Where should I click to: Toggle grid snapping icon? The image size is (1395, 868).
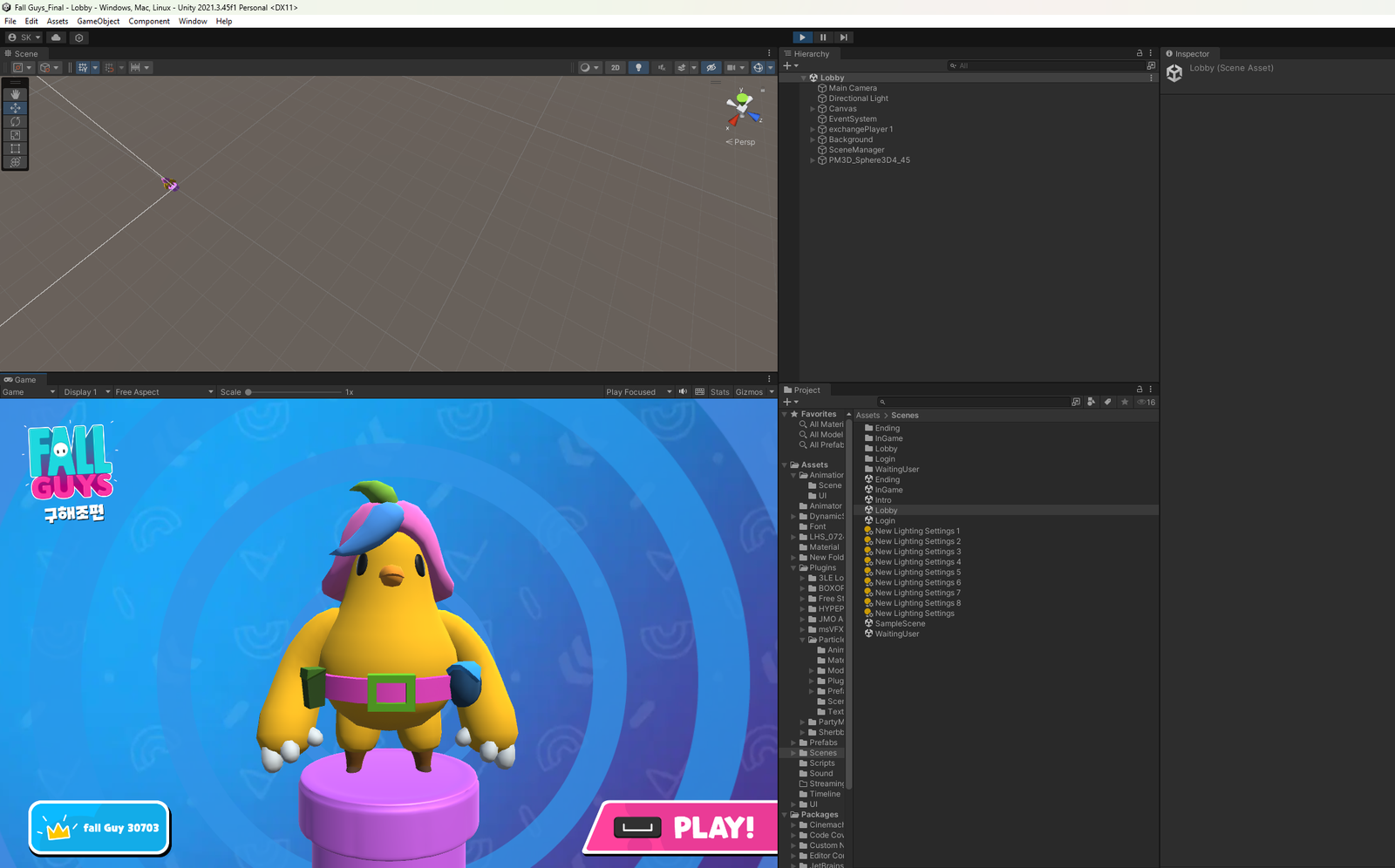click(x=109, y=67)
